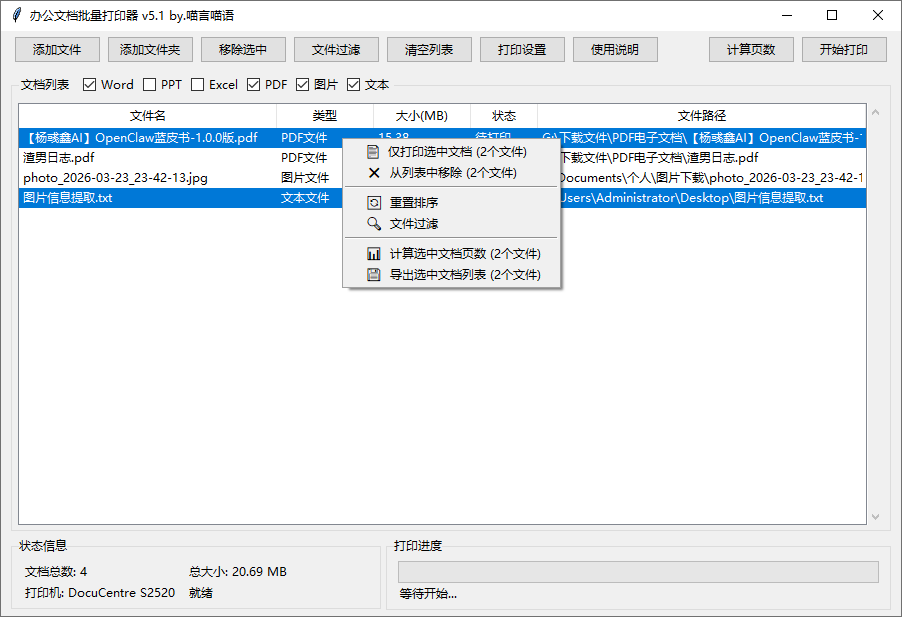This screenshot has height=617, width=902.
Task: Sort the list by 文件名 column header
Action: (x=147, y=116)
